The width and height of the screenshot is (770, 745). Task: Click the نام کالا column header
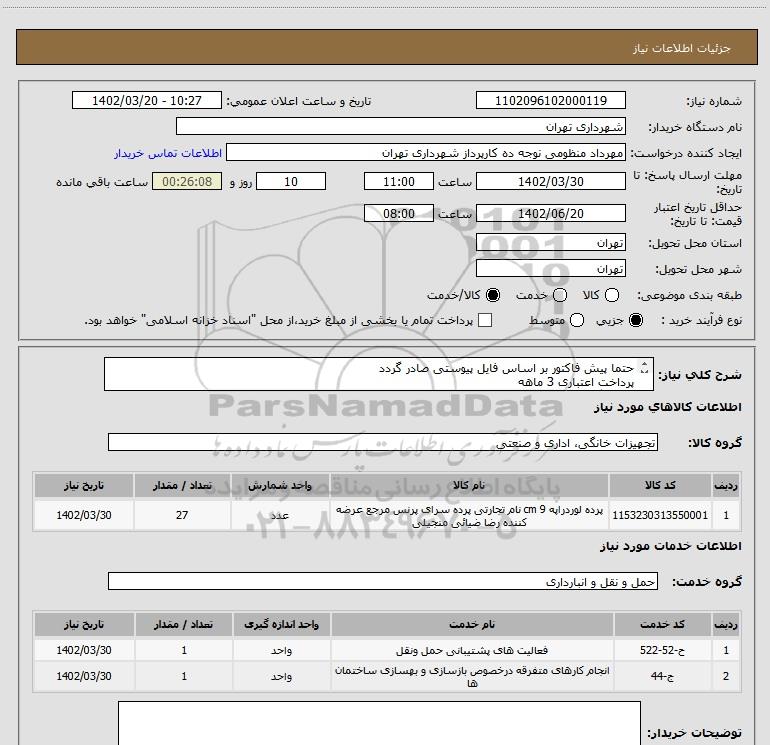click(x=469, y=485)
